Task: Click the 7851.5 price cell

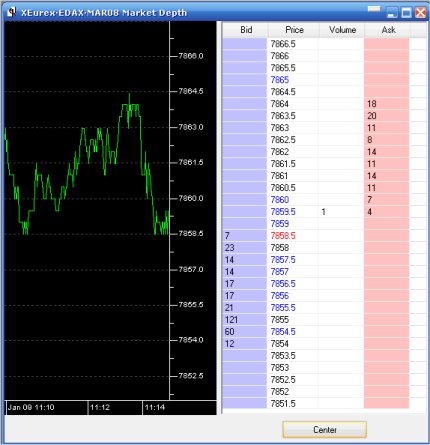Action: point(292,404)
